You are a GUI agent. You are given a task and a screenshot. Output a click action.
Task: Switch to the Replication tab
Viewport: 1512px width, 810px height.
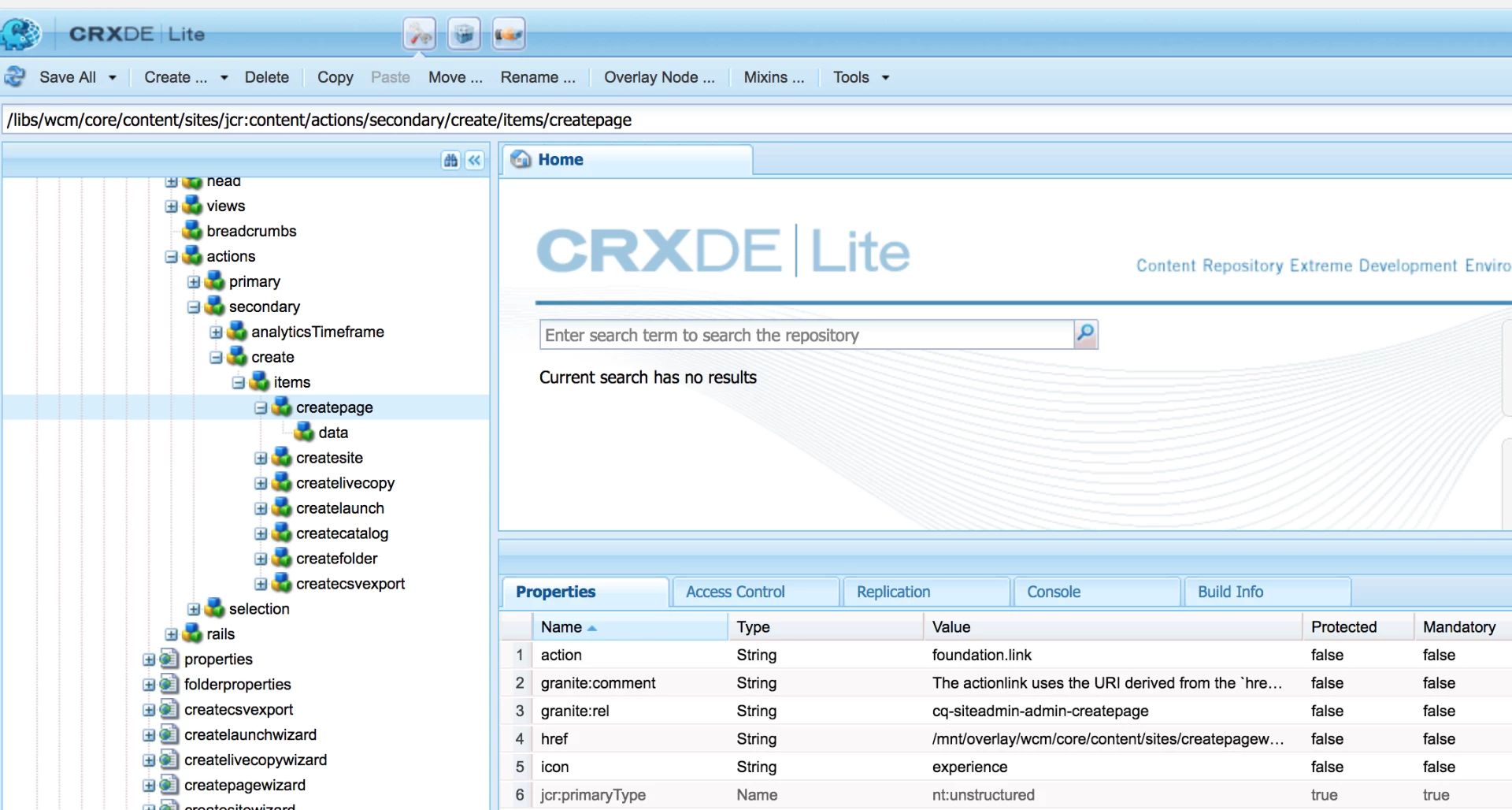(927, 592)
